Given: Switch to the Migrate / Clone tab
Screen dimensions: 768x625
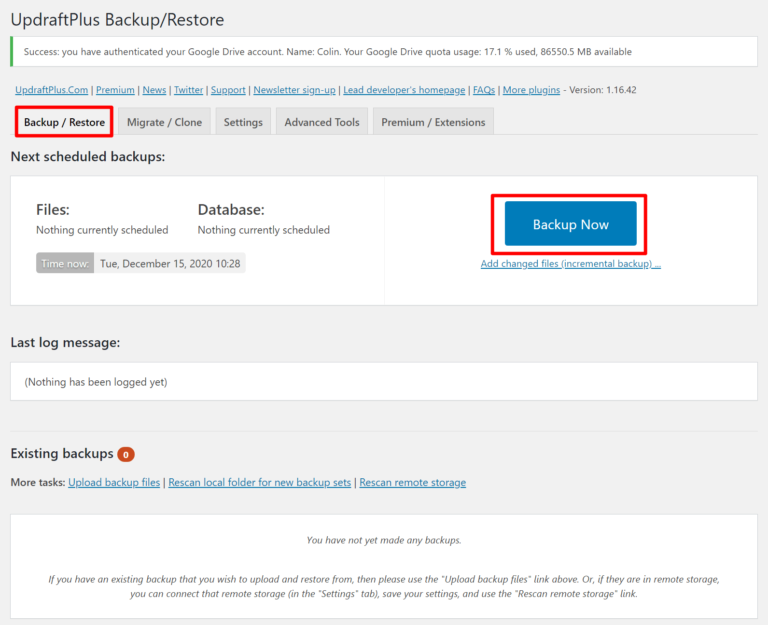Looking at the screenshot, I should point(164,122).
